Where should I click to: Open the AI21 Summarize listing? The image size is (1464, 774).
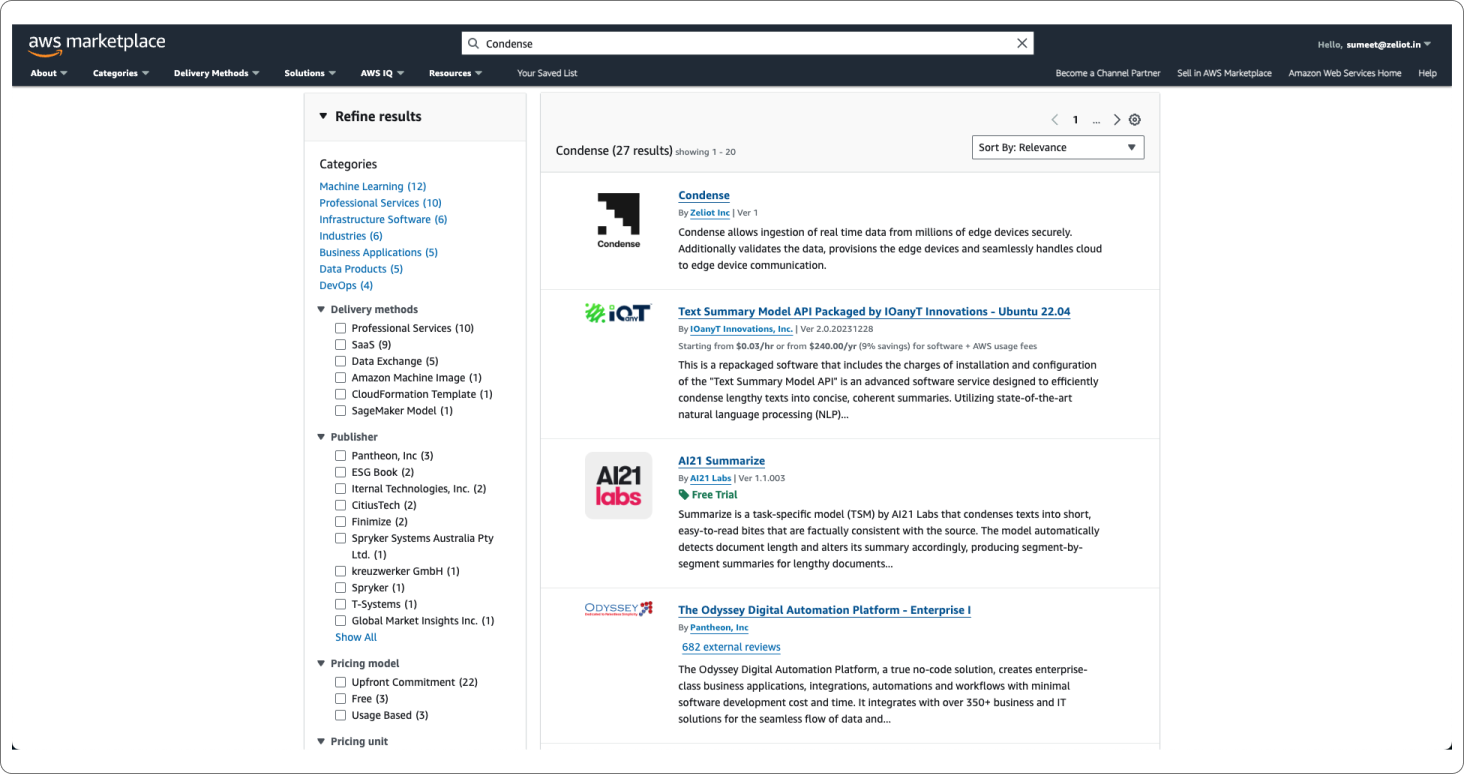721,461
